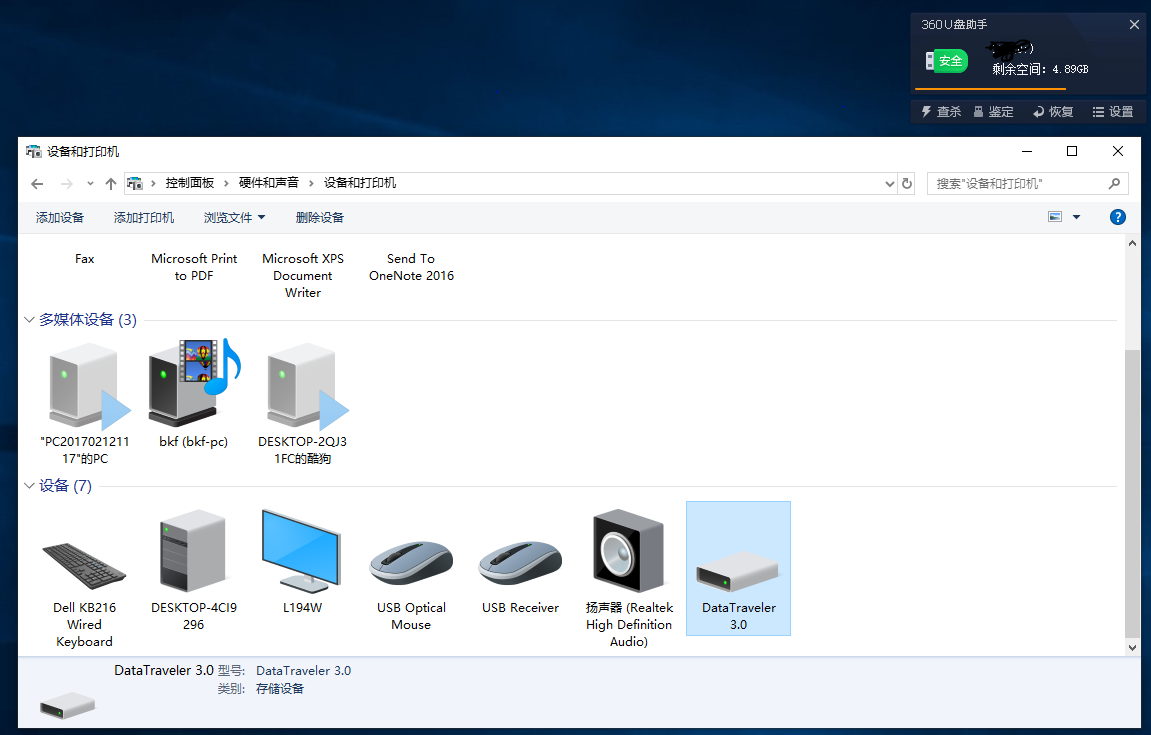Collapse the 多媒体设备 (3) group
Screen dimensions: 1151x735
[x=29, y=319]
